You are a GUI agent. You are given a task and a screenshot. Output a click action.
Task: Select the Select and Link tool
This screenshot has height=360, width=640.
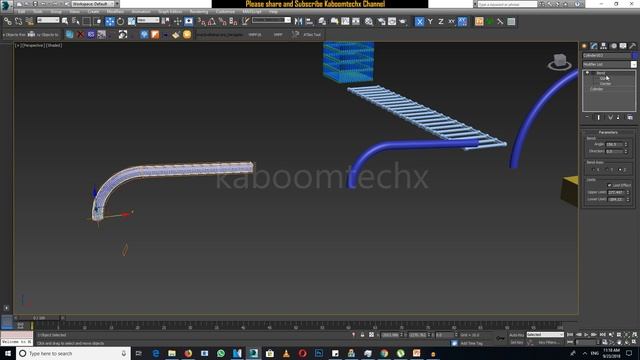(x=8, y=21)
